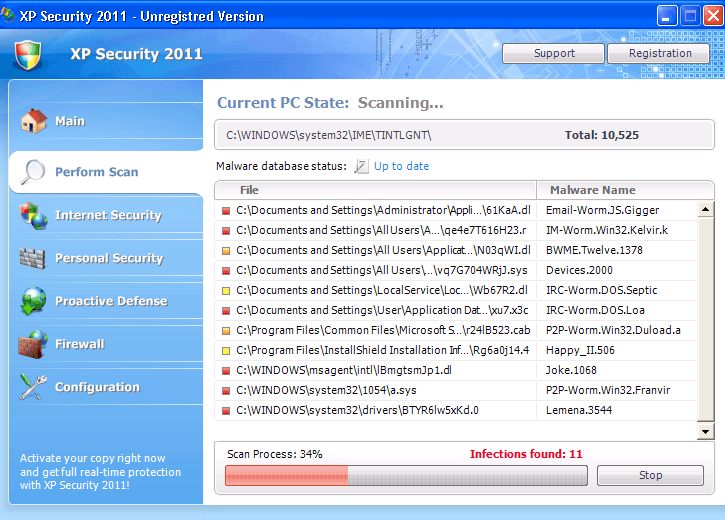Click the Firewall brick wall icon
The image size is (725, 520).
click(x=34, y=344)
